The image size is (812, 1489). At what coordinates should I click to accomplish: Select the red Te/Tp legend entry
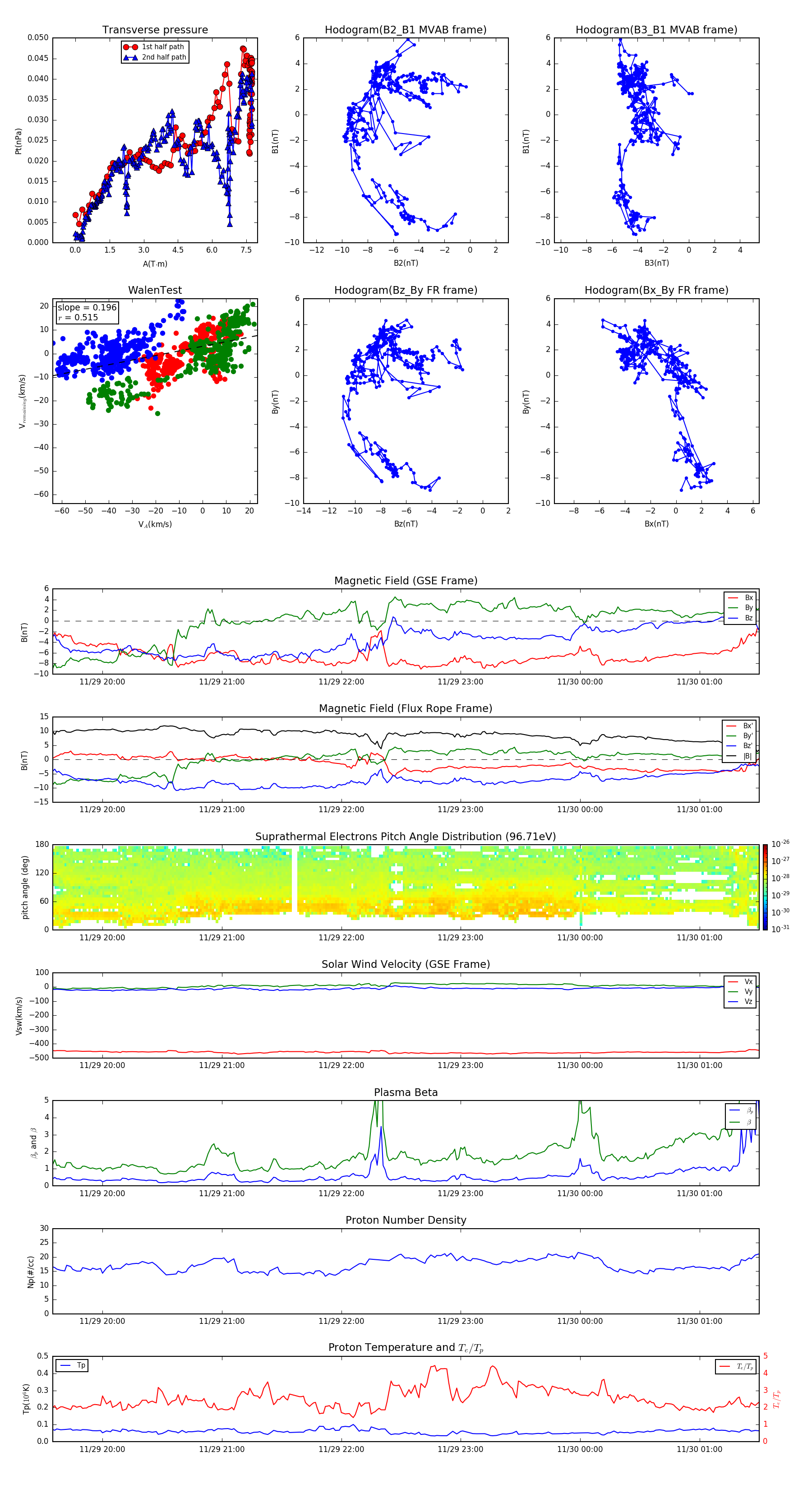click(x=737, y=1366)
